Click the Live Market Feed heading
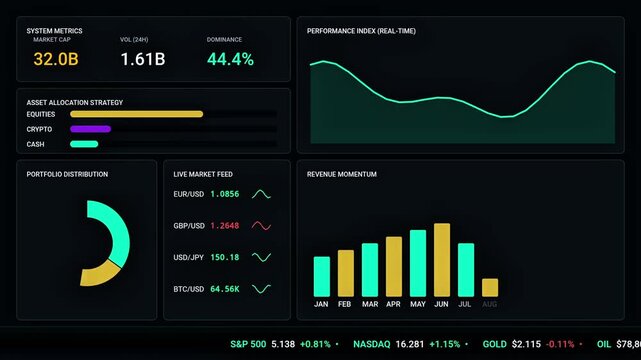 click(203, 174)
